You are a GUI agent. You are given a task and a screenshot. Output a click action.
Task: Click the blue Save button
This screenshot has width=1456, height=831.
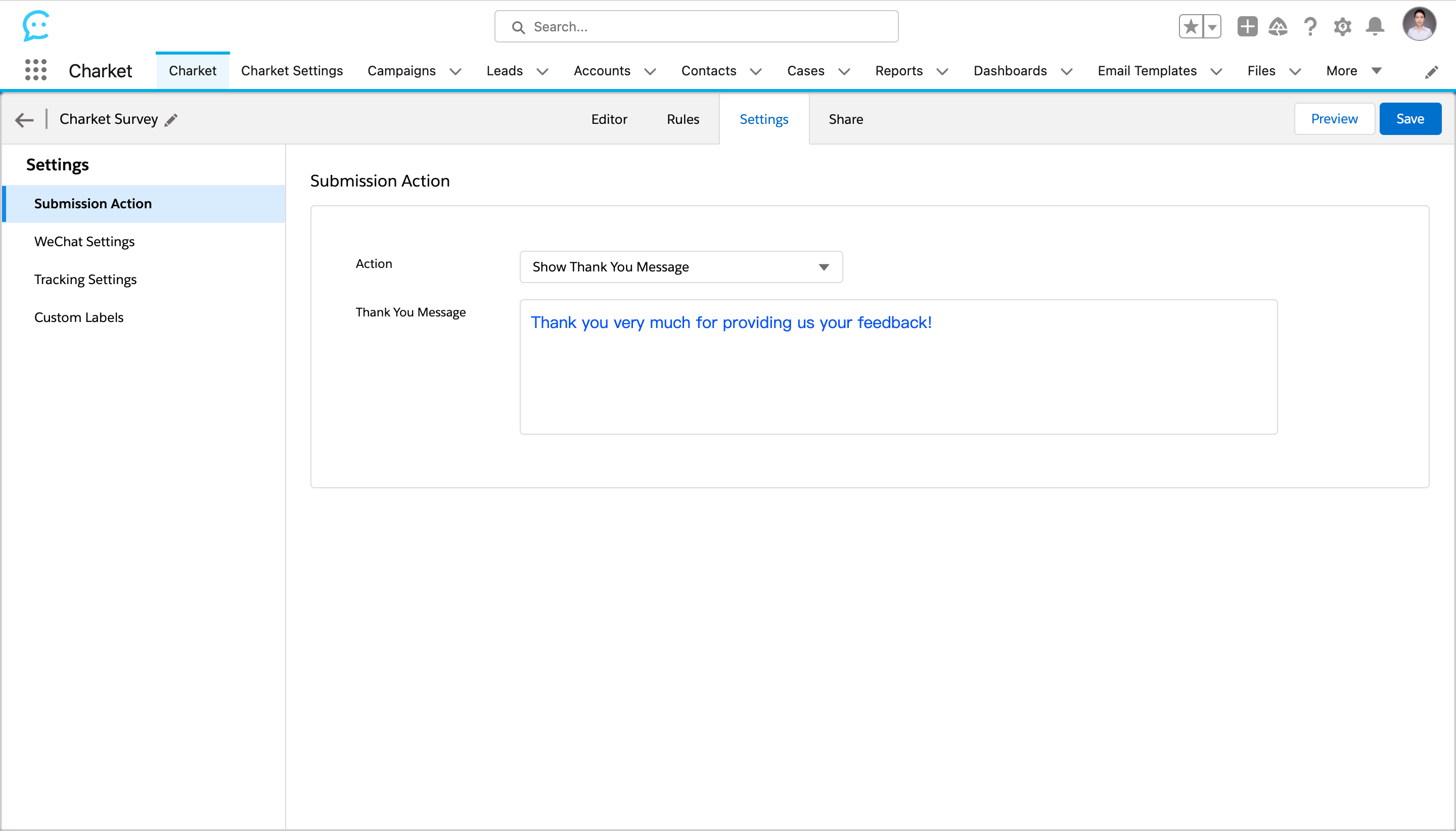click(1410, 119)
